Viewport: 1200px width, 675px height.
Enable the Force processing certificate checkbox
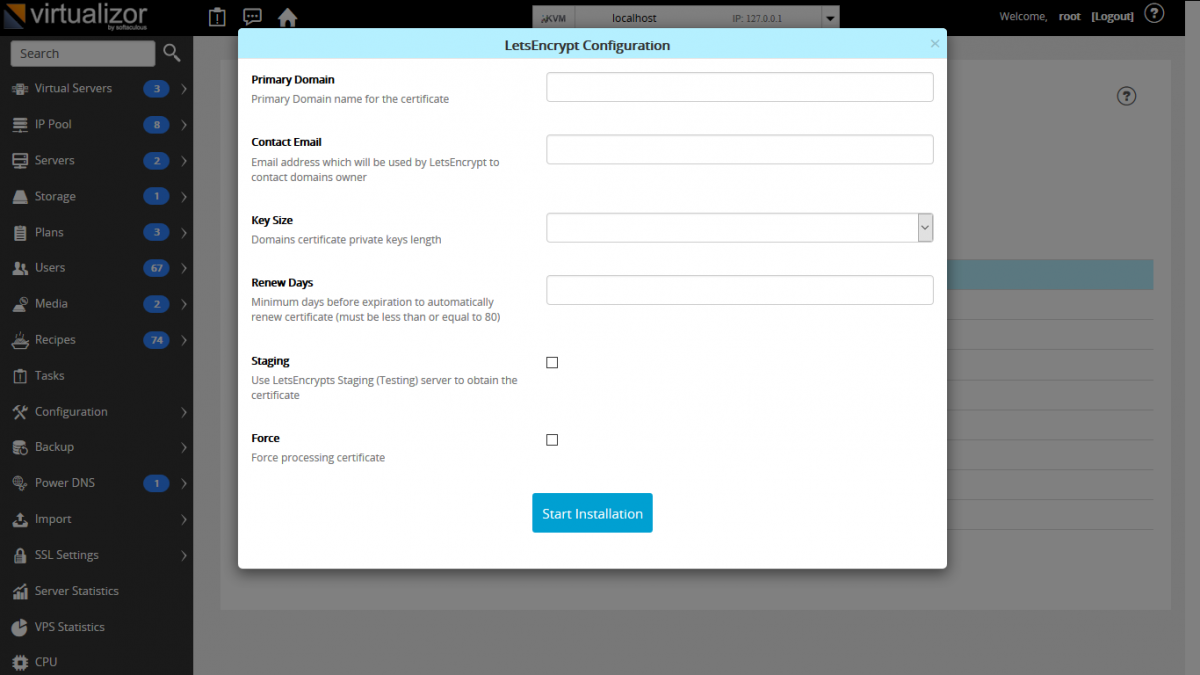[x=551, y=439]
